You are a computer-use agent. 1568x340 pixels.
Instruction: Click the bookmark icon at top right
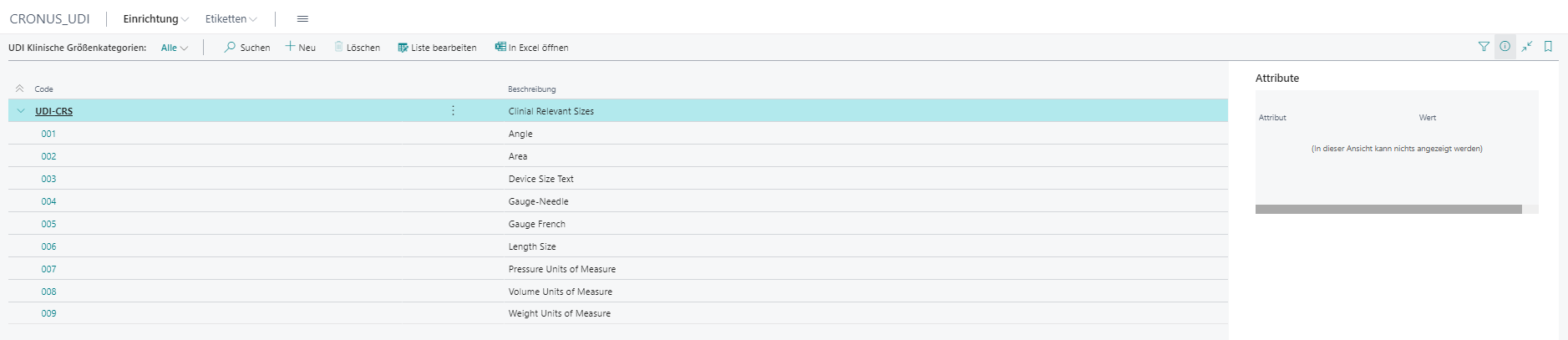[x=1548, y=47]
